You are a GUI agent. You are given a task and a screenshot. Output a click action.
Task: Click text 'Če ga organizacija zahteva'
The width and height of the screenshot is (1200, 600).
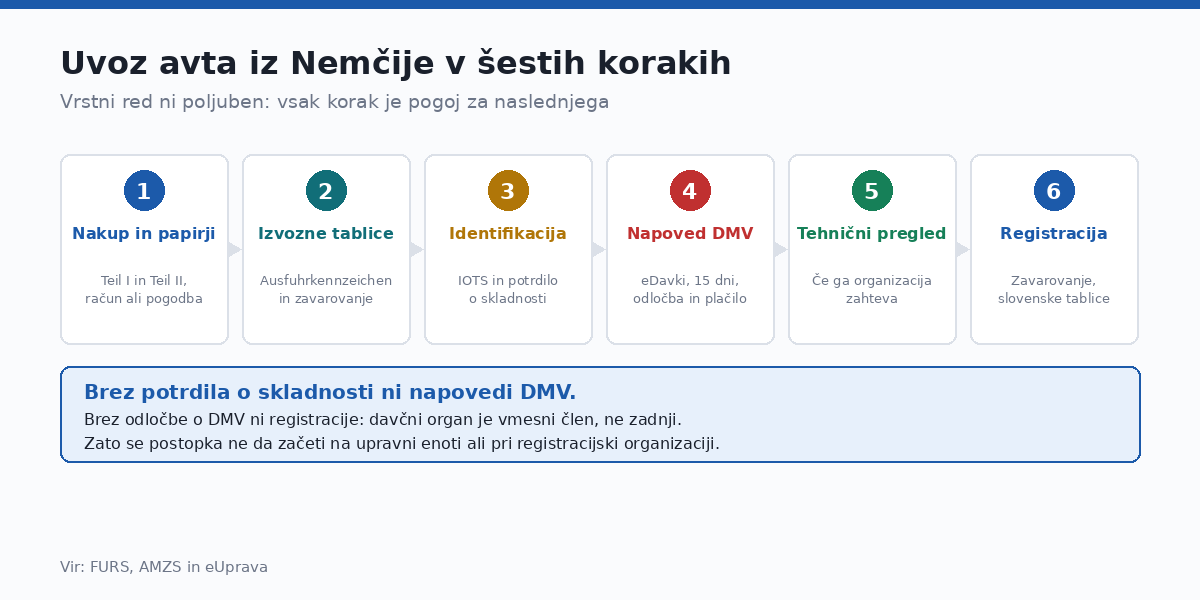(872, 290)
